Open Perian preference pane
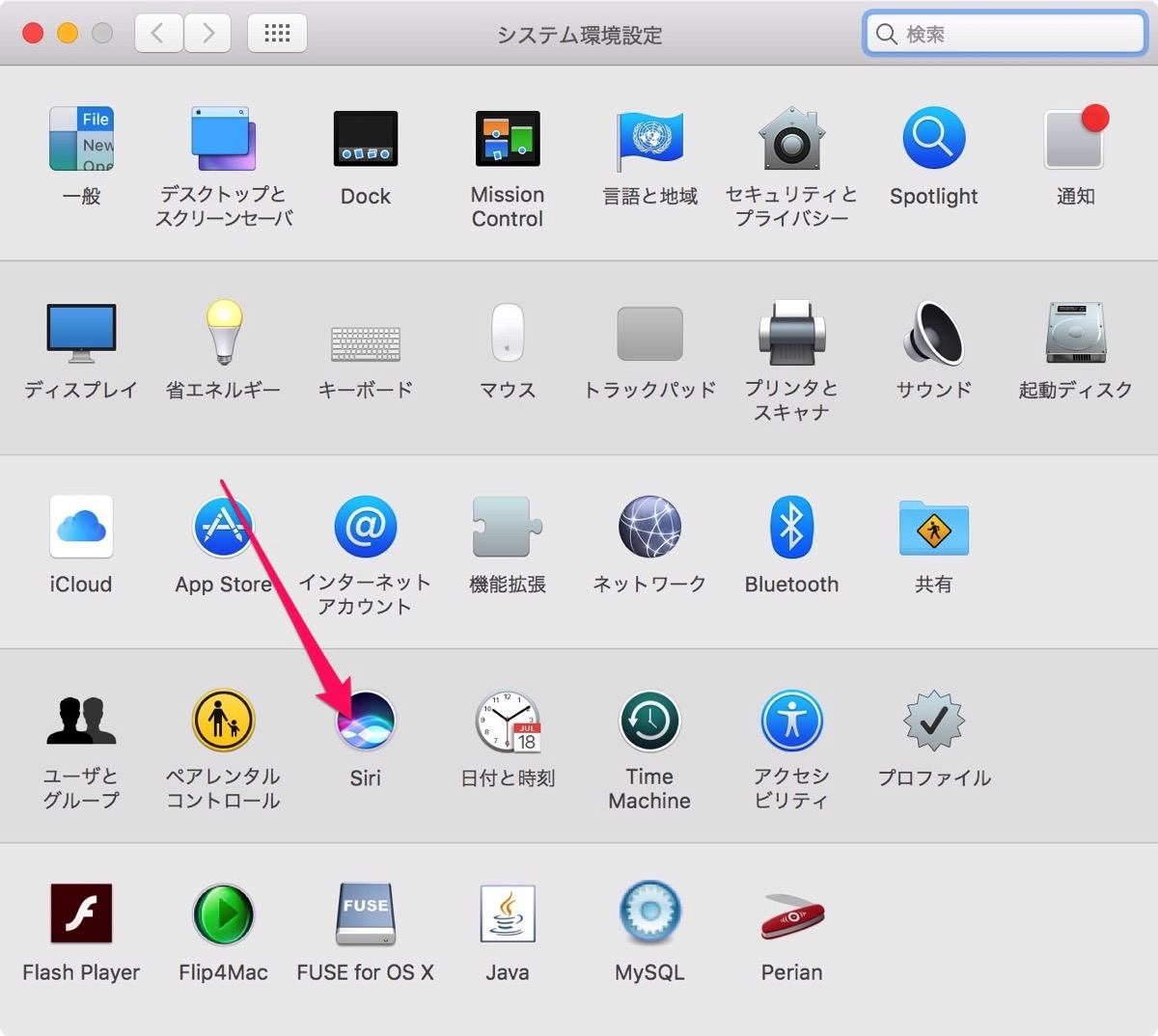Screen dimensions: 1158x1036 pos(791,916)
